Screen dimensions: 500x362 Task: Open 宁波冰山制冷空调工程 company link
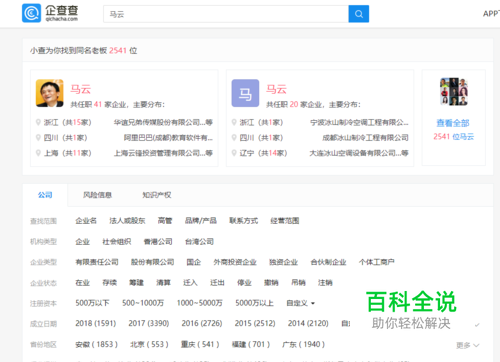(x=359, y=122)
